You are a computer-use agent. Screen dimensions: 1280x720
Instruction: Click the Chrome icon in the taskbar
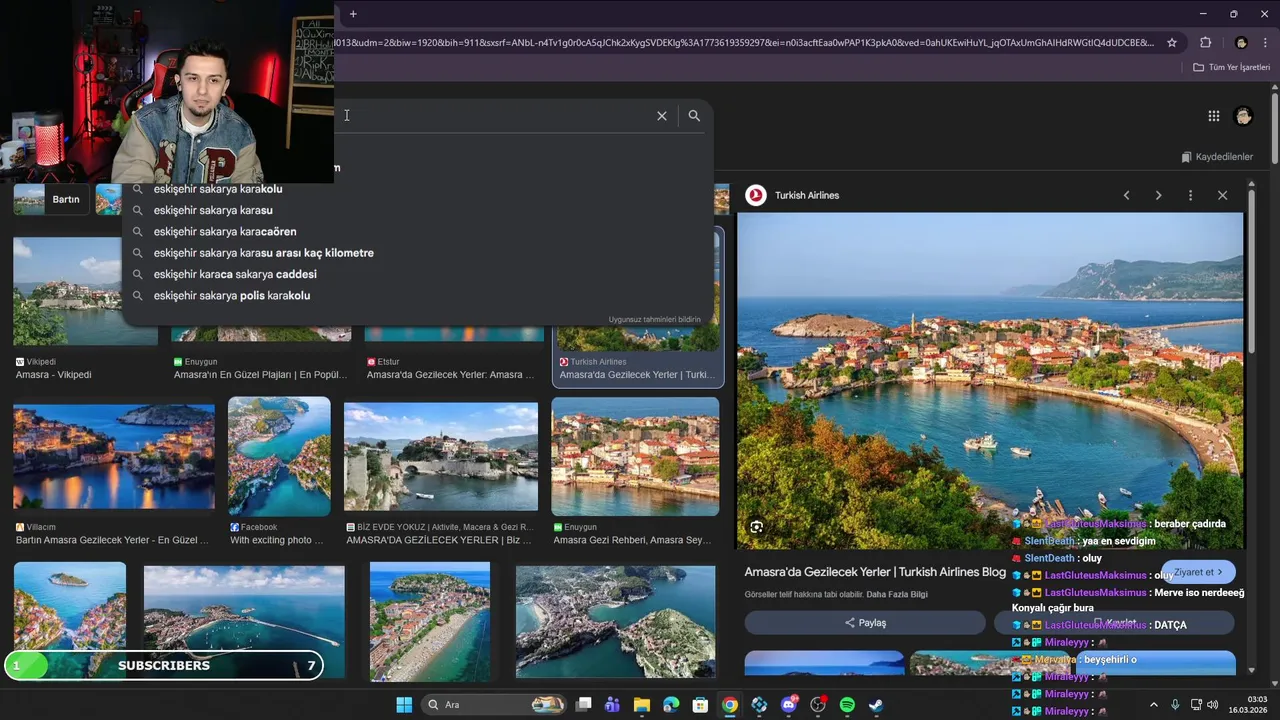coord(730,705)
